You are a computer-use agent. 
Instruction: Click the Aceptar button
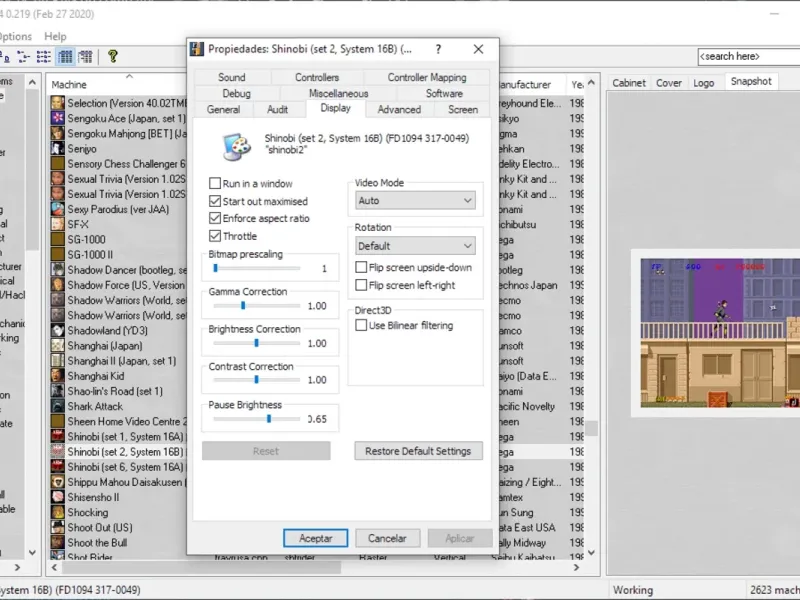point(315,538)
